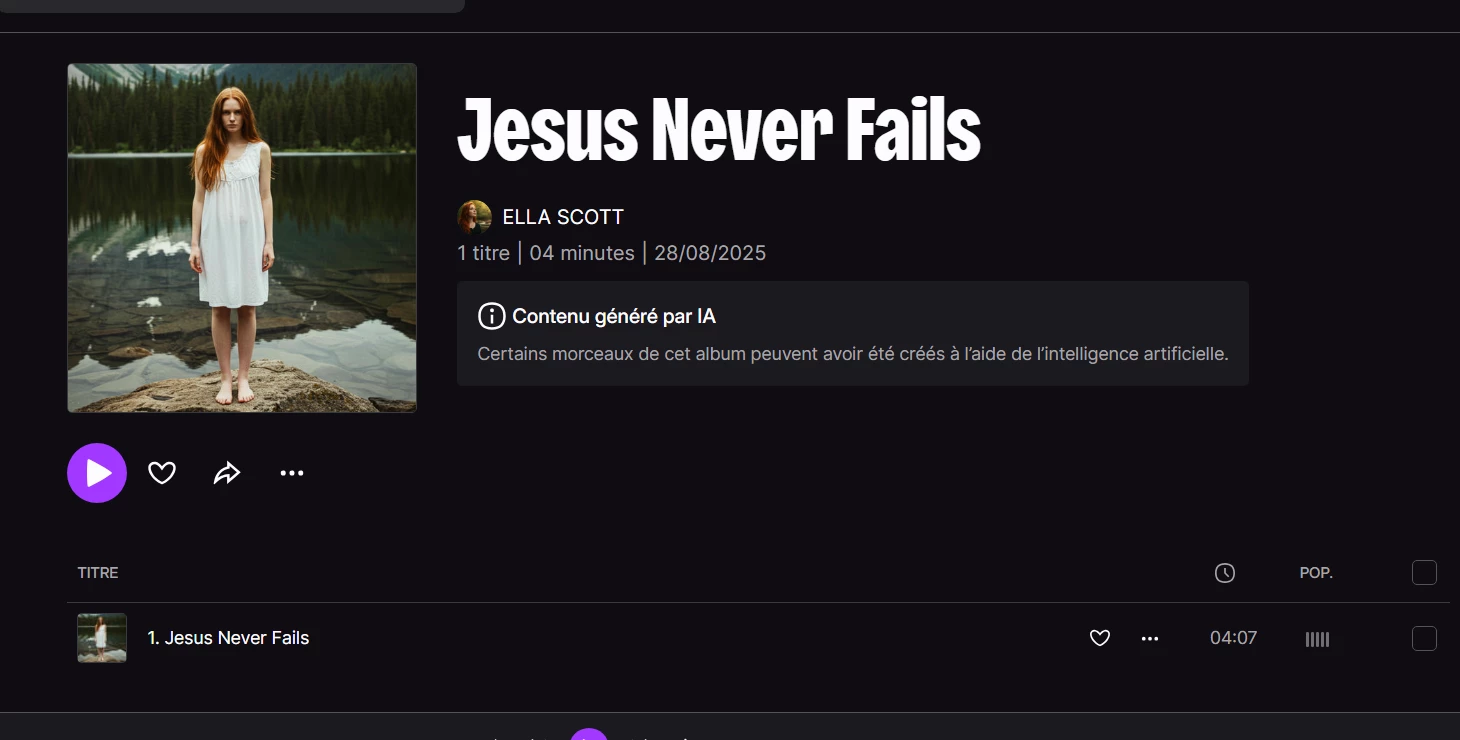
Task: Sort tracks by the POP. column
Action: [x=1316, y=573]
